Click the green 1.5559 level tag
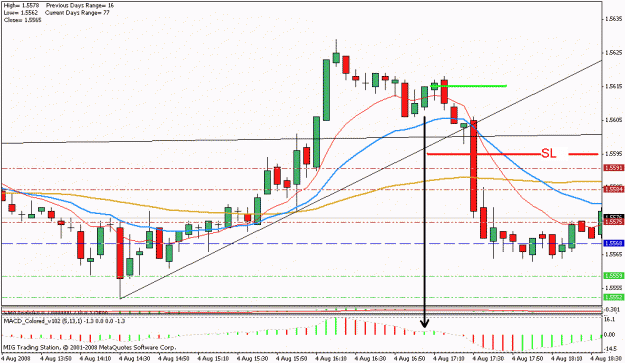Image resolution: width=625 pixels, height=363 pixels. click(x=613, y=276)
